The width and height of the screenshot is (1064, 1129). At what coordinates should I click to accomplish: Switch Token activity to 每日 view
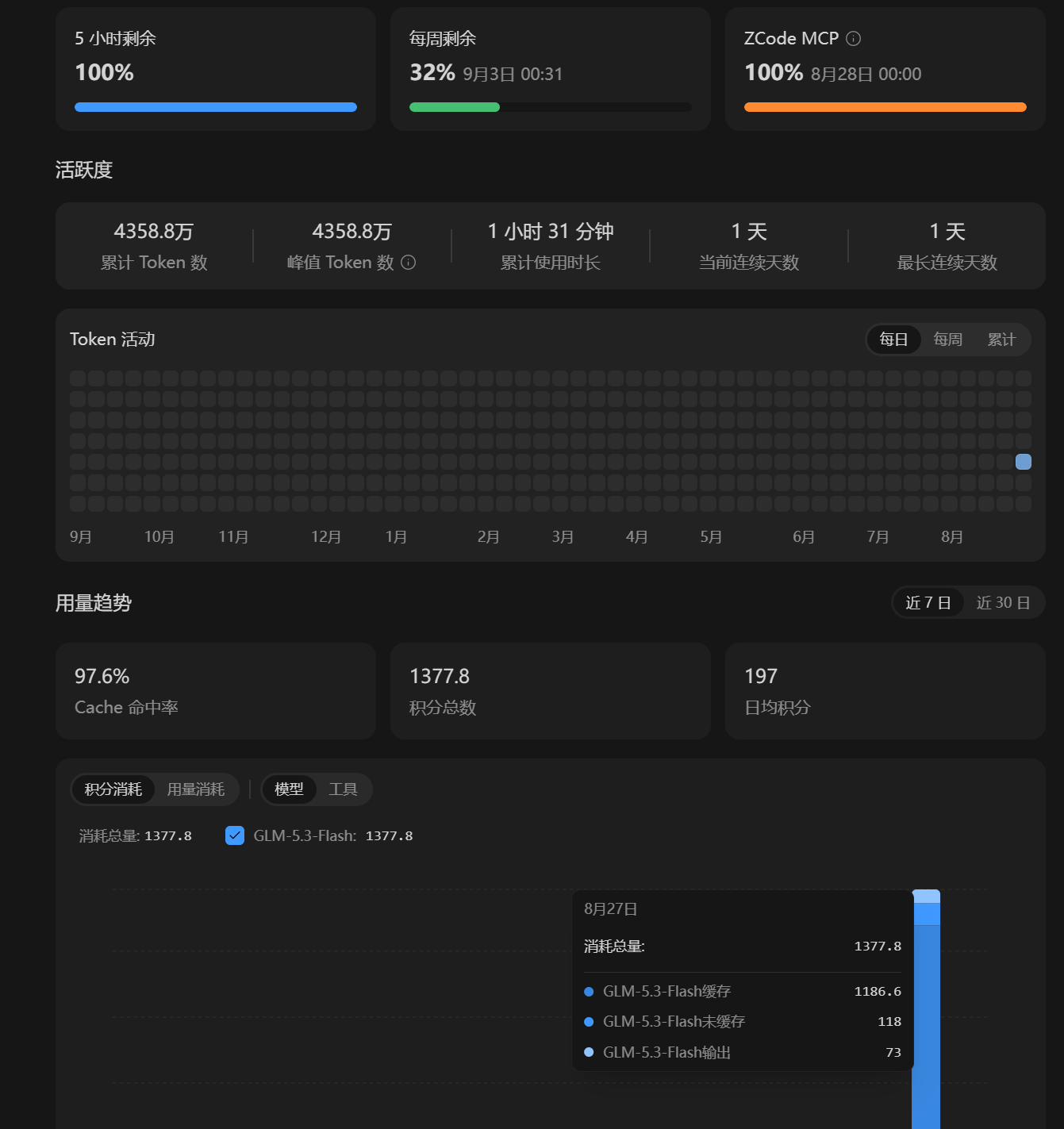click(x=893, y=340)
